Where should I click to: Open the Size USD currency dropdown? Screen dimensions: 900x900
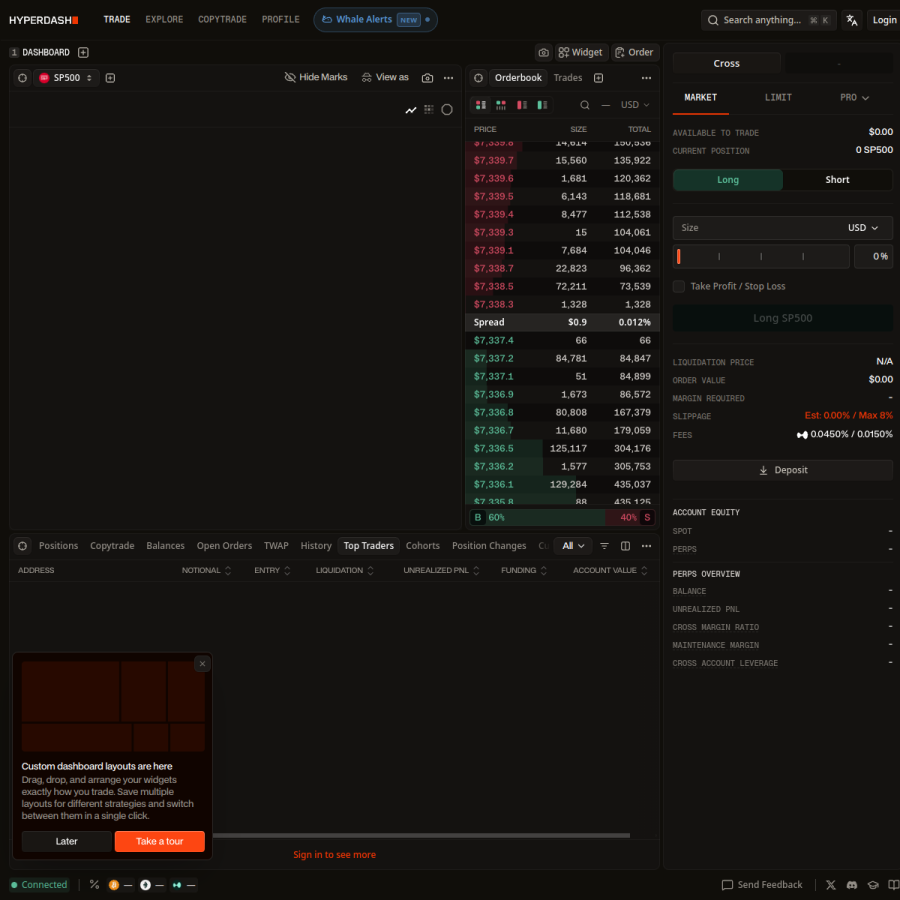click(x=863, y=228)
